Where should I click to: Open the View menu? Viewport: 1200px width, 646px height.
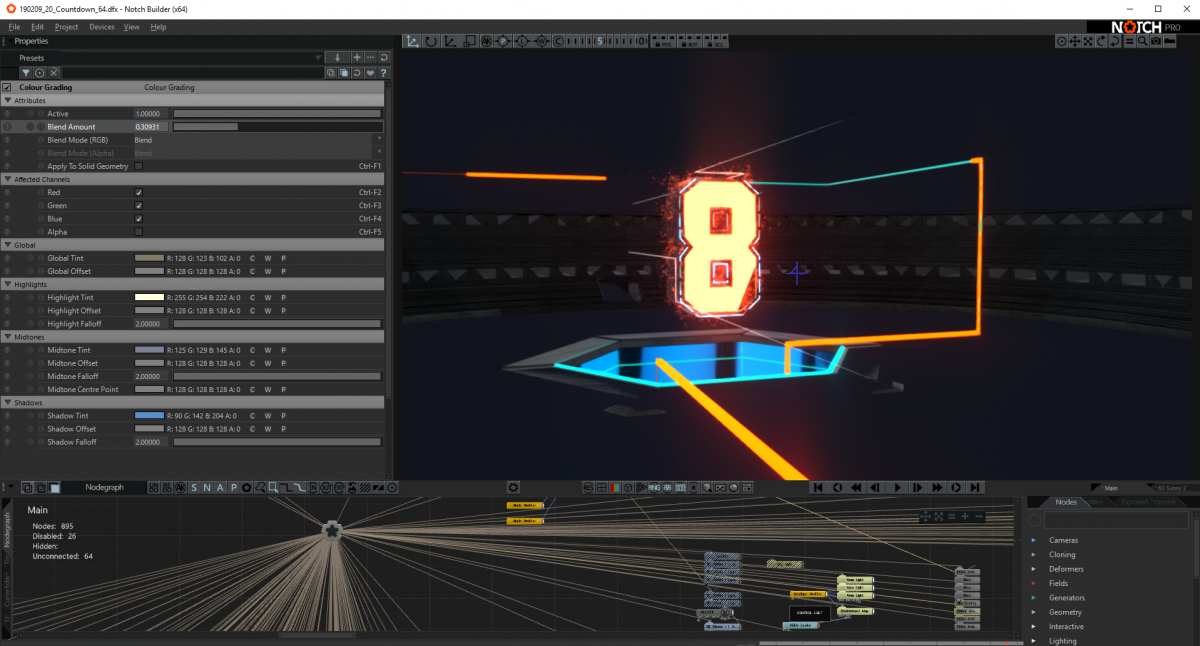(x=131, y=27)
